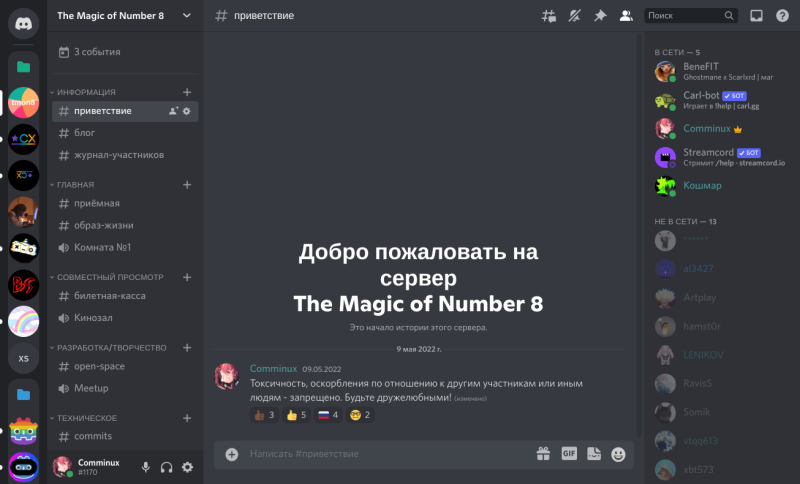Add channel to СОВМЕСТНЫЙ ПРОСМОТР category
Viewport: 800px width, 484px height.
point(187,277)
